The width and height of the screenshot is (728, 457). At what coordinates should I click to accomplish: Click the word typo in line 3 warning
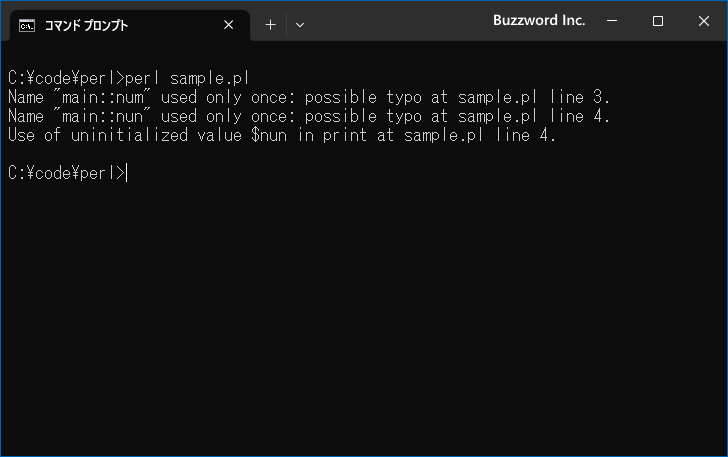click(x=404, y=98)
